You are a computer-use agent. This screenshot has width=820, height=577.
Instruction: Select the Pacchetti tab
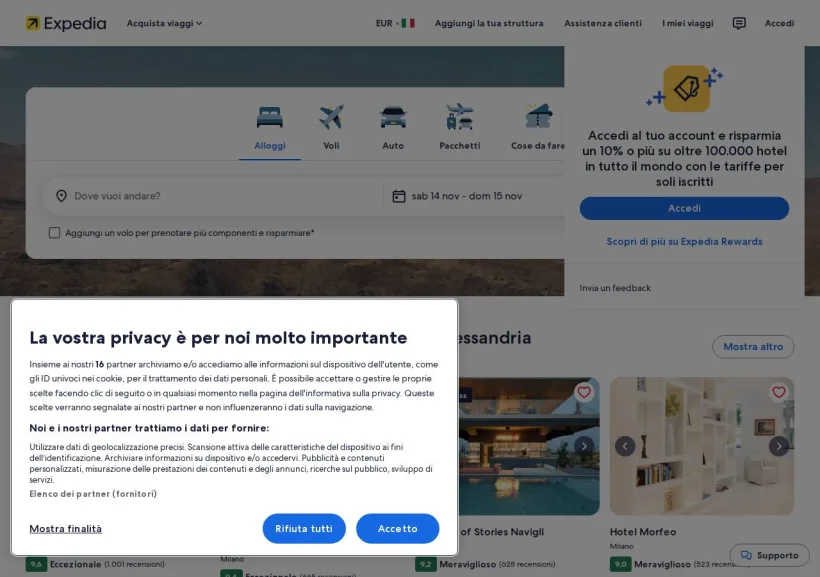pos(459,129)
